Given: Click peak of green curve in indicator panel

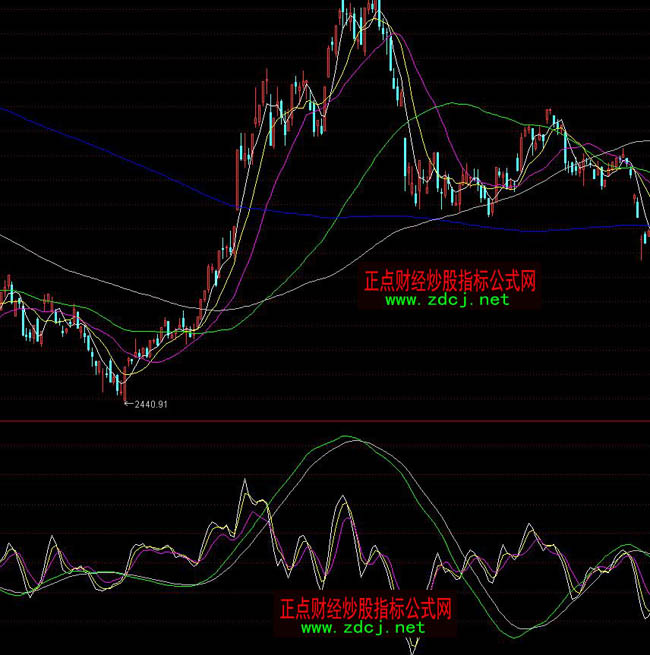Looking at the screenshot, I should pyautogui.click(x=347, y=437).
